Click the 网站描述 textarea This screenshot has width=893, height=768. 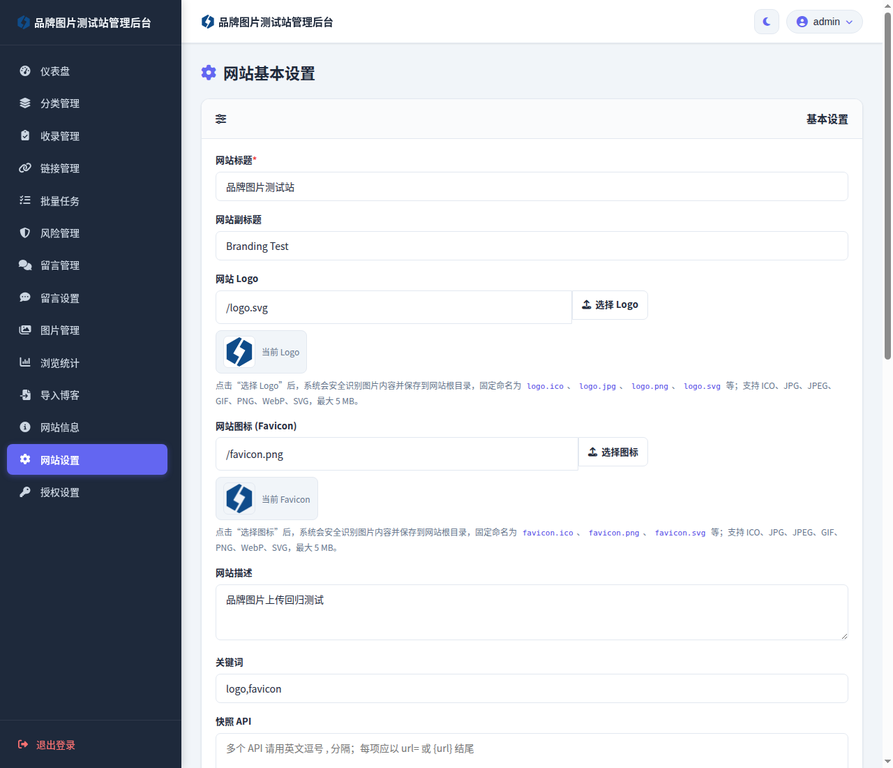[531, 612]
